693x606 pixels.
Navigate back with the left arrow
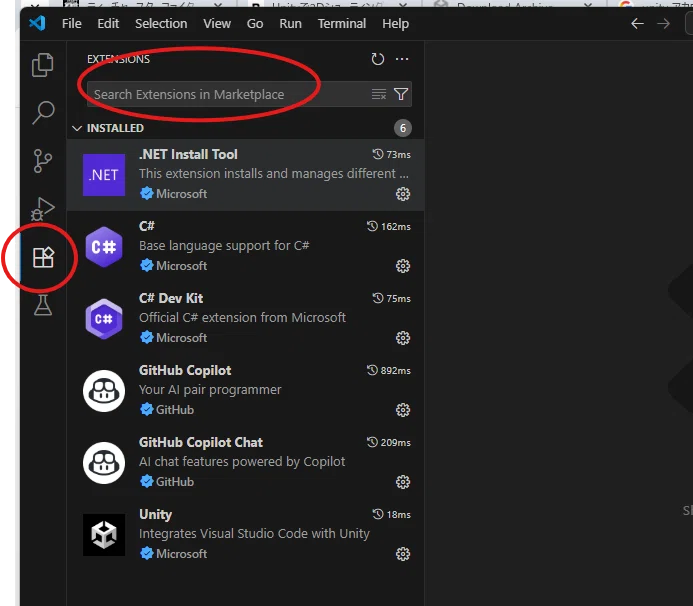click(x=637, y=23)
